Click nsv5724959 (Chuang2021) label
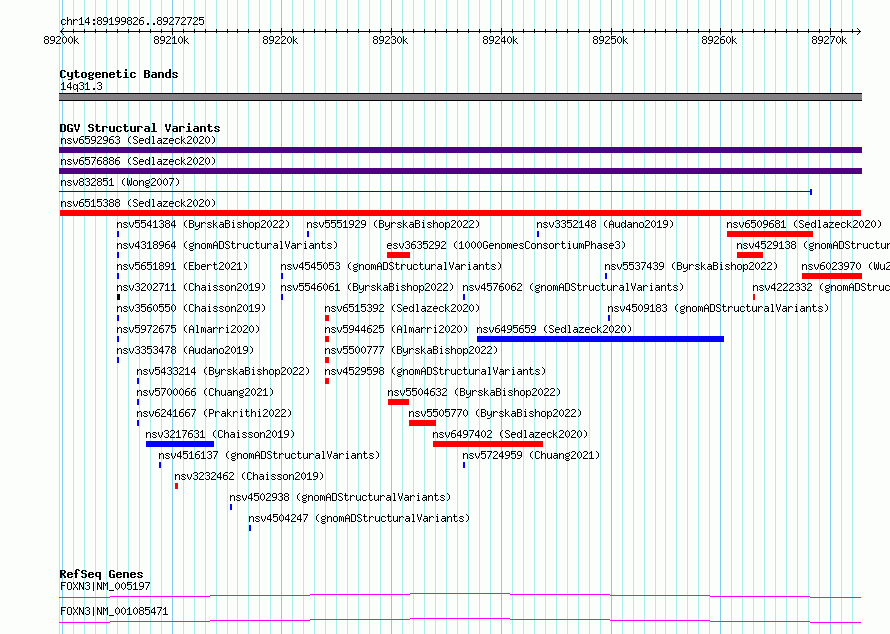Screen dimensions: 890x634 (x=531, y=455)
